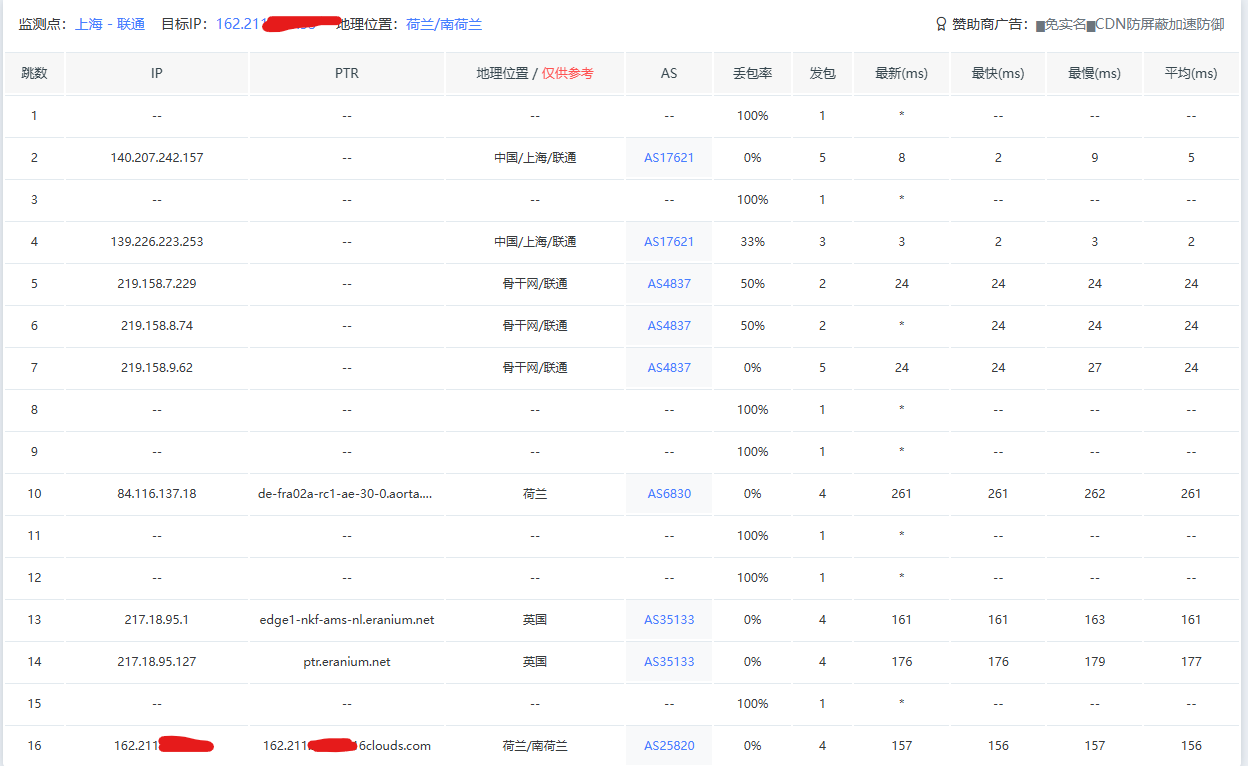This screenshot has height=766, width=1248.
Task: Click the average 177 ms value in hop 14
Action: click(1191, 662)
